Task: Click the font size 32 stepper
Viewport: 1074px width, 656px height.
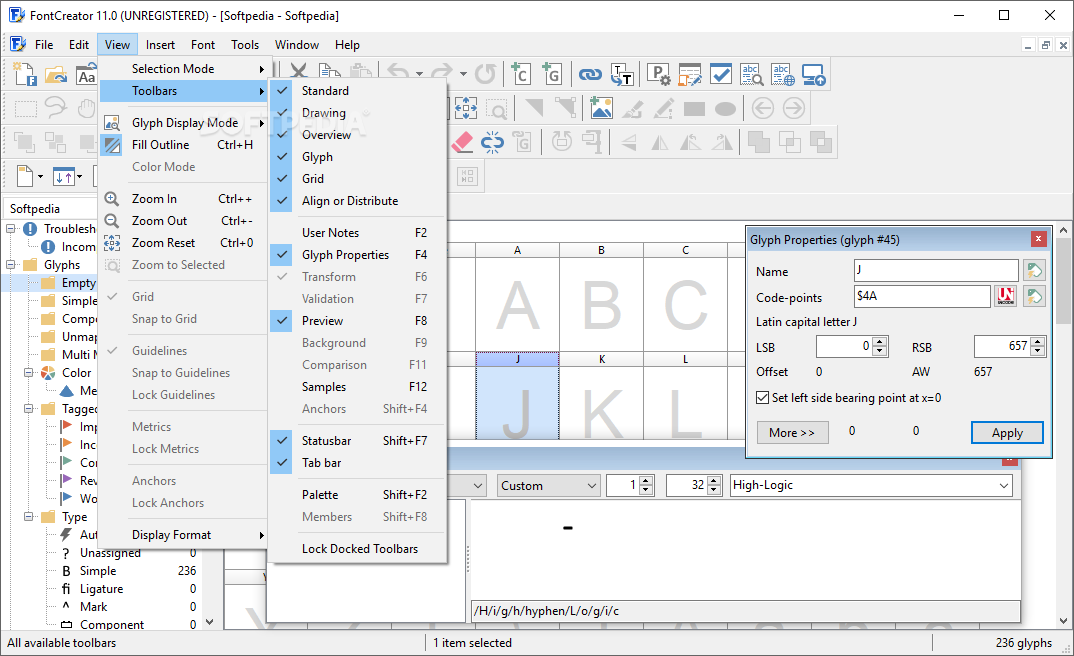Action: tap(714, 485)
